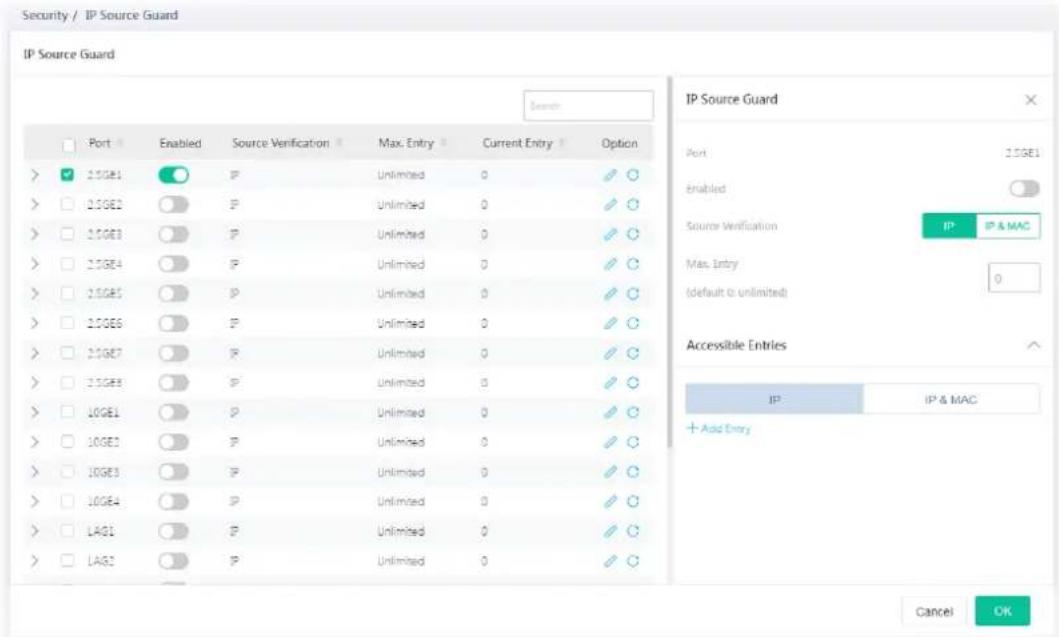
Task: Open the IP tab under Accessible Entries
Action: 774,399
